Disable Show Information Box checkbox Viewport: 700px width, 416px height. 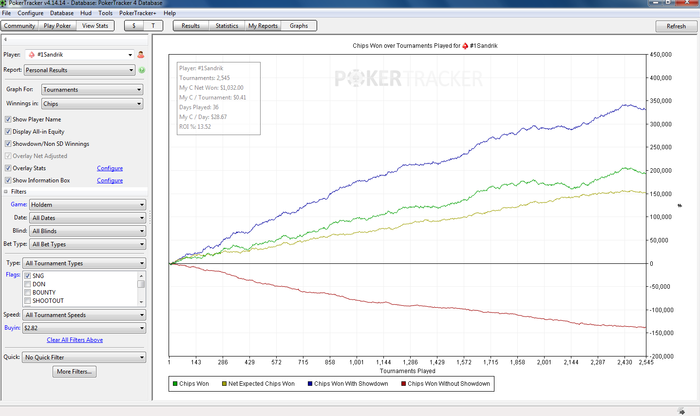[x=8, y=180]
